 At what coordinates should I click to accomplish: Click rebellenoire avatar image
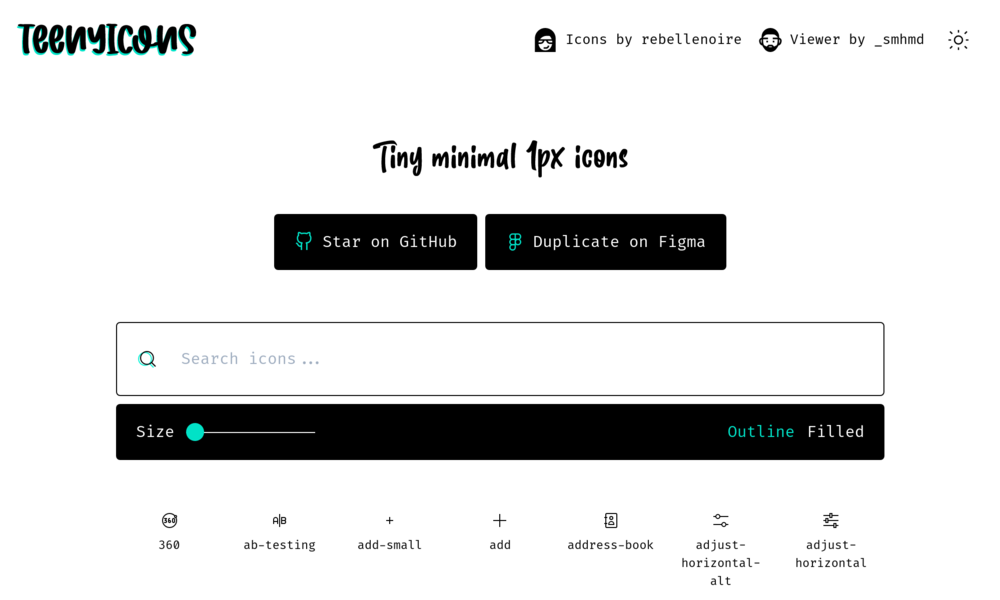[545, 40]
